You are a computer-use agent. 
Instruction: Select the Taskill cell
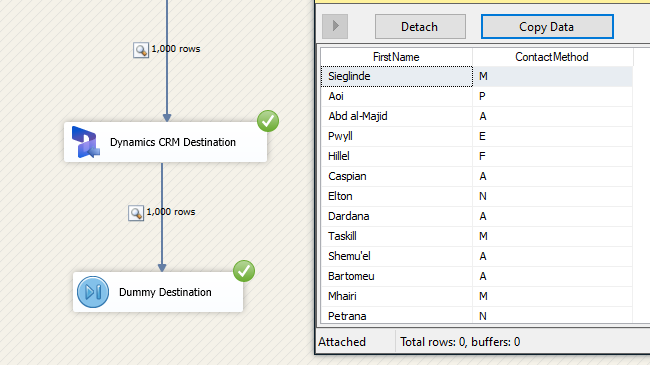[x=397, y=236]
